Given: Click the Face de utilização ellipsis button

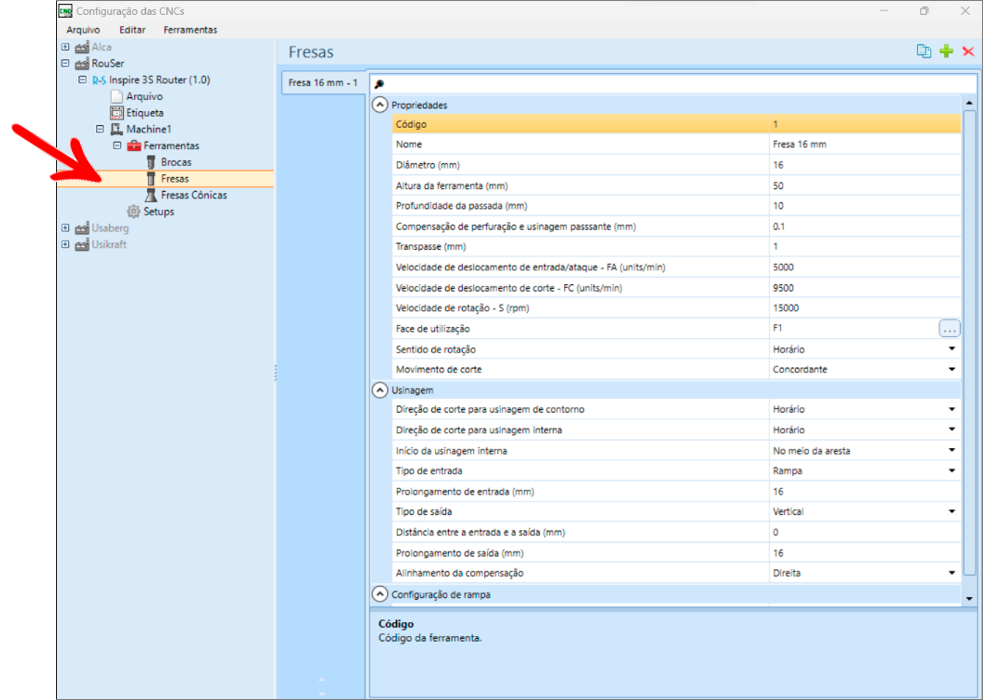Looking at the screenshot, I should [949, 328].
